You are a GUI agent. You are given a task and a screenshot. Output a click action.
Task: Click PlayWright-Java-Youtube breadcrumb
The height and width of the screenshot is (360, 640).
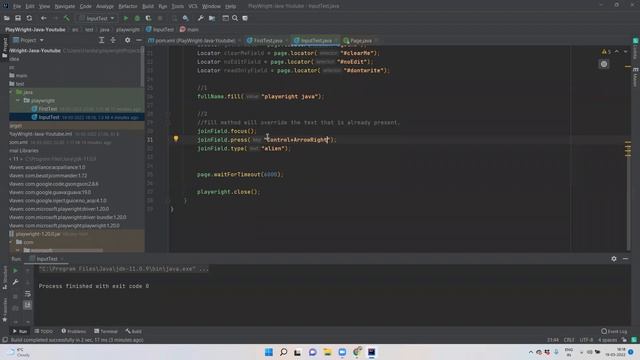pyautogui.click(x=35, y=29)
